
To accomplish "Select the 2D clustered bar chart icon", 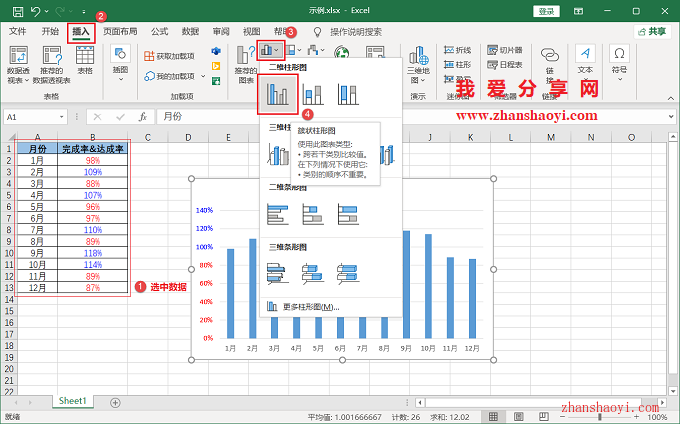I will (x=278, y=214).
